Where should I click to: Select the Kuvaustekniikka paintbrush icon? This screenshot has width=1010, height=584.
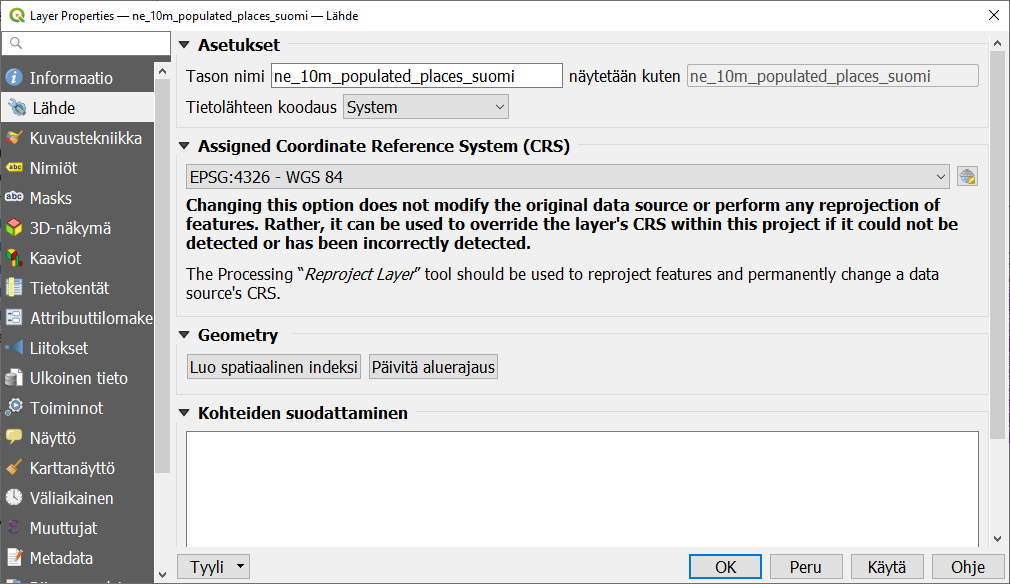coord(14,138)
